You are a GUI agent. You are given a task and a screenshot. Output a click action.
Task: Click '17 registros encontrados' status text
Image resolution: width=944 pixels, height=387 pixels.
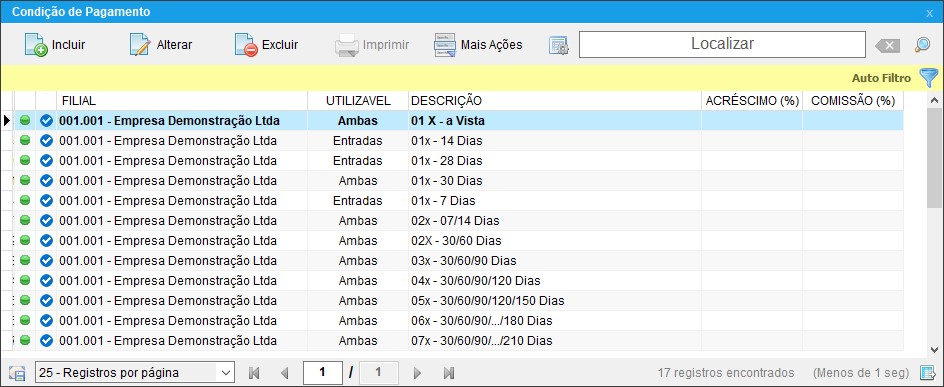[x=725, y=373]
